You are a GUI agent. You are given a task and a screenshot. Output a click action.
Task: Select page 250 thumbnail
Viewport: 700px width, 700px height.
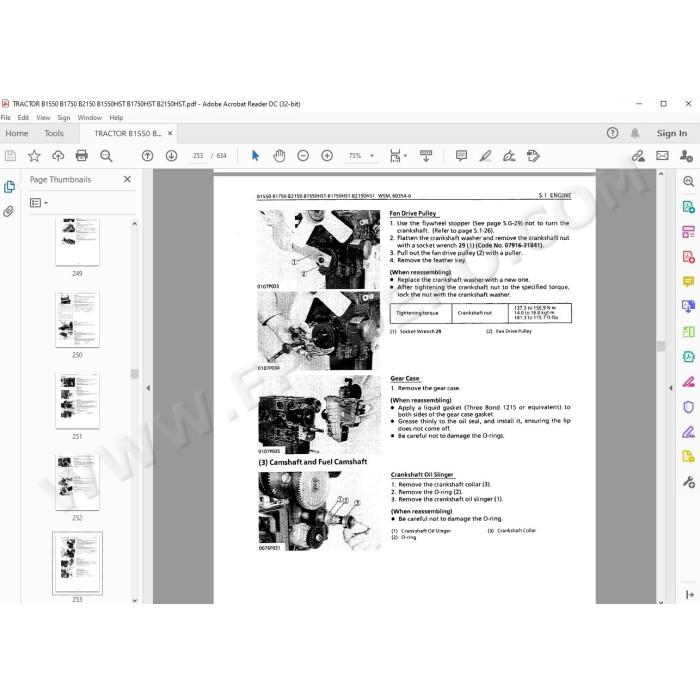pyautogui.click(x=77, y=319)
